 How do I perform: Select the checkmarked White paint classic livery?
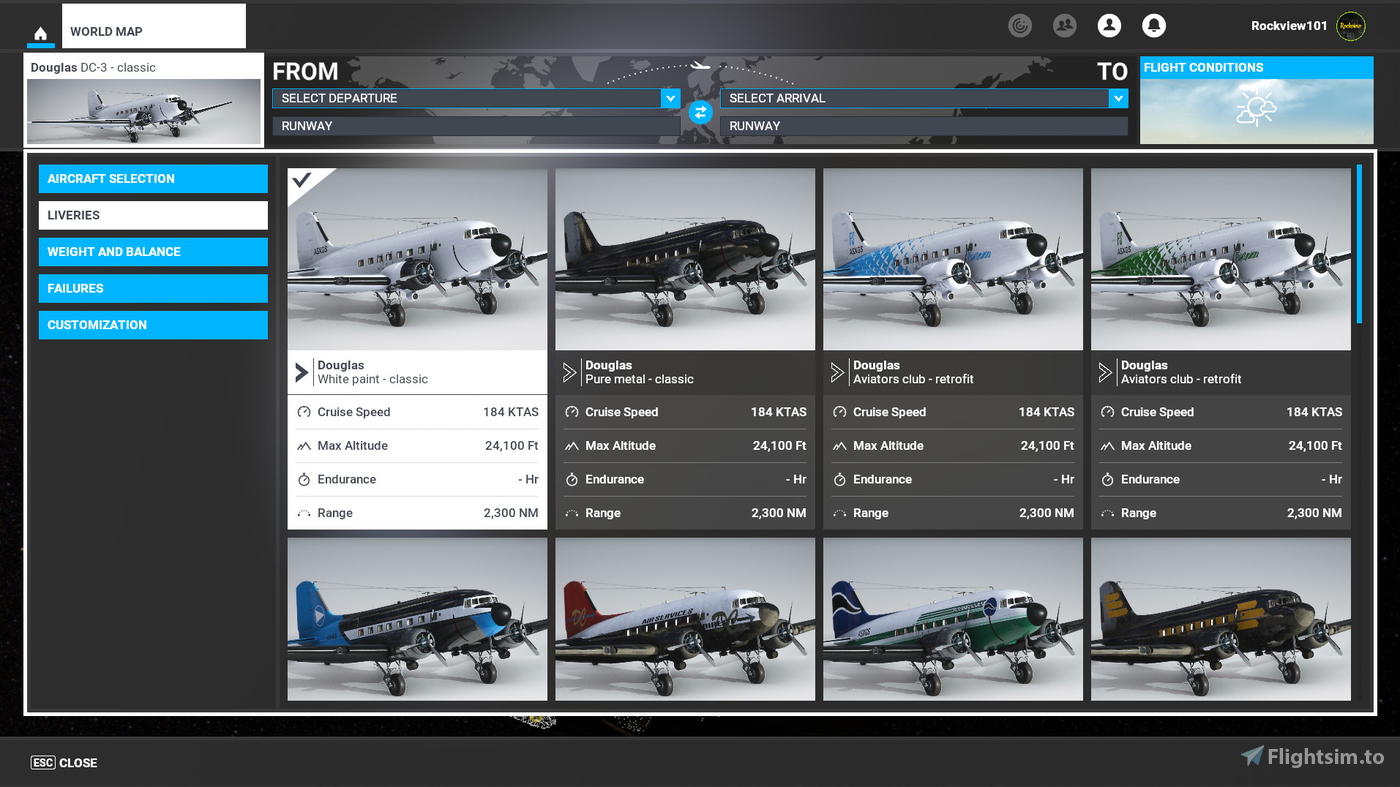[417, 258]
